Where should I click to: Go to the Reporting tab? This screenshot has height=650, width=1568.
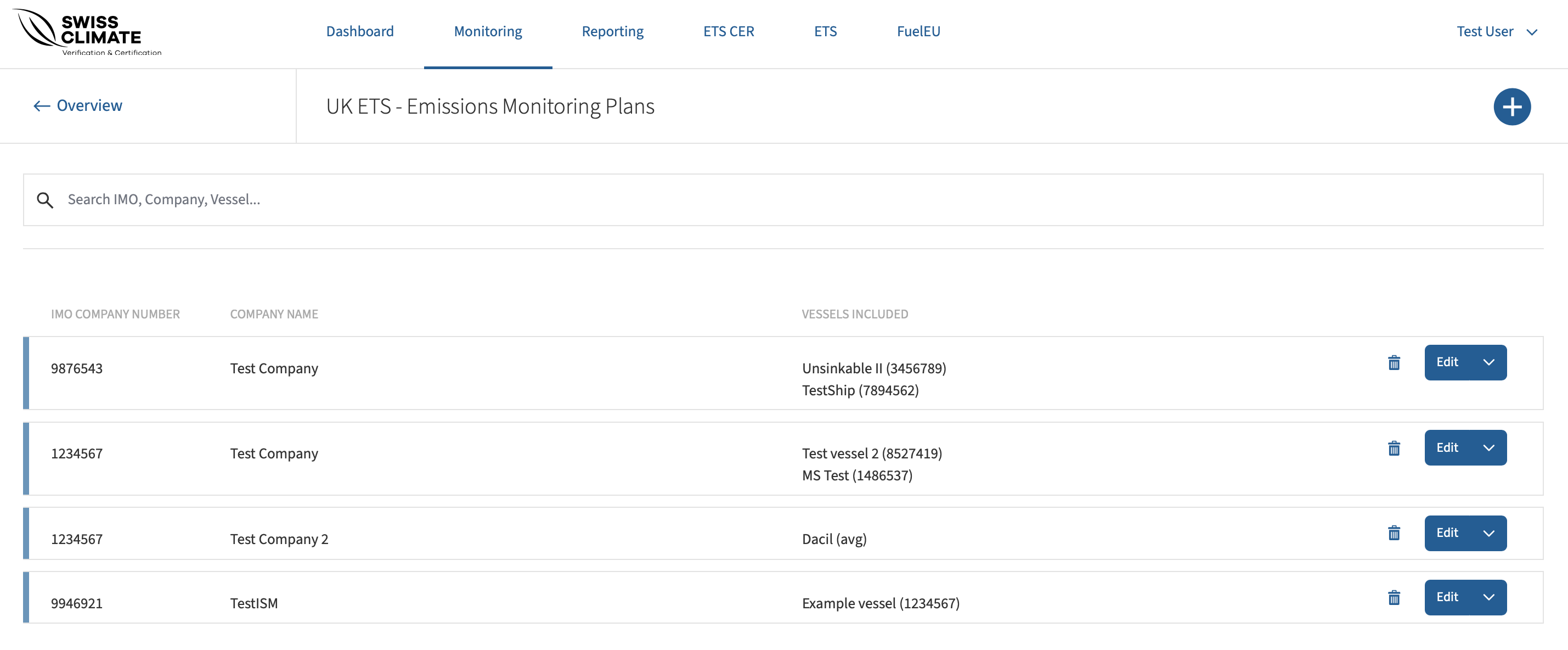[x=612, y=32]
